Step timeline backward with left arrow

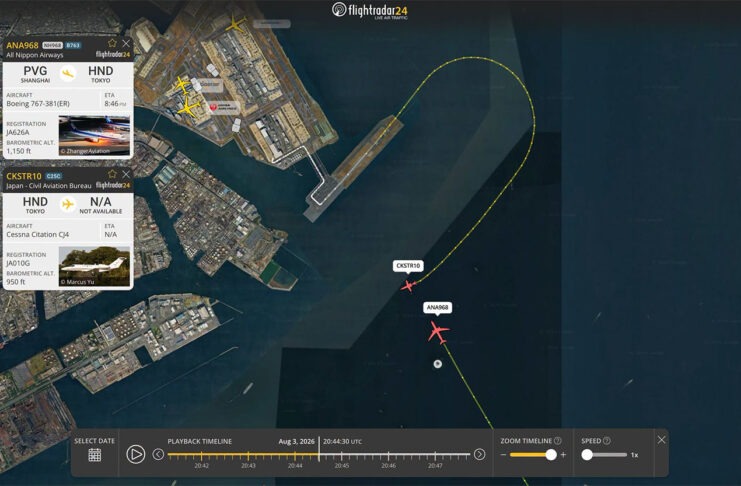[x=158, y=454]
